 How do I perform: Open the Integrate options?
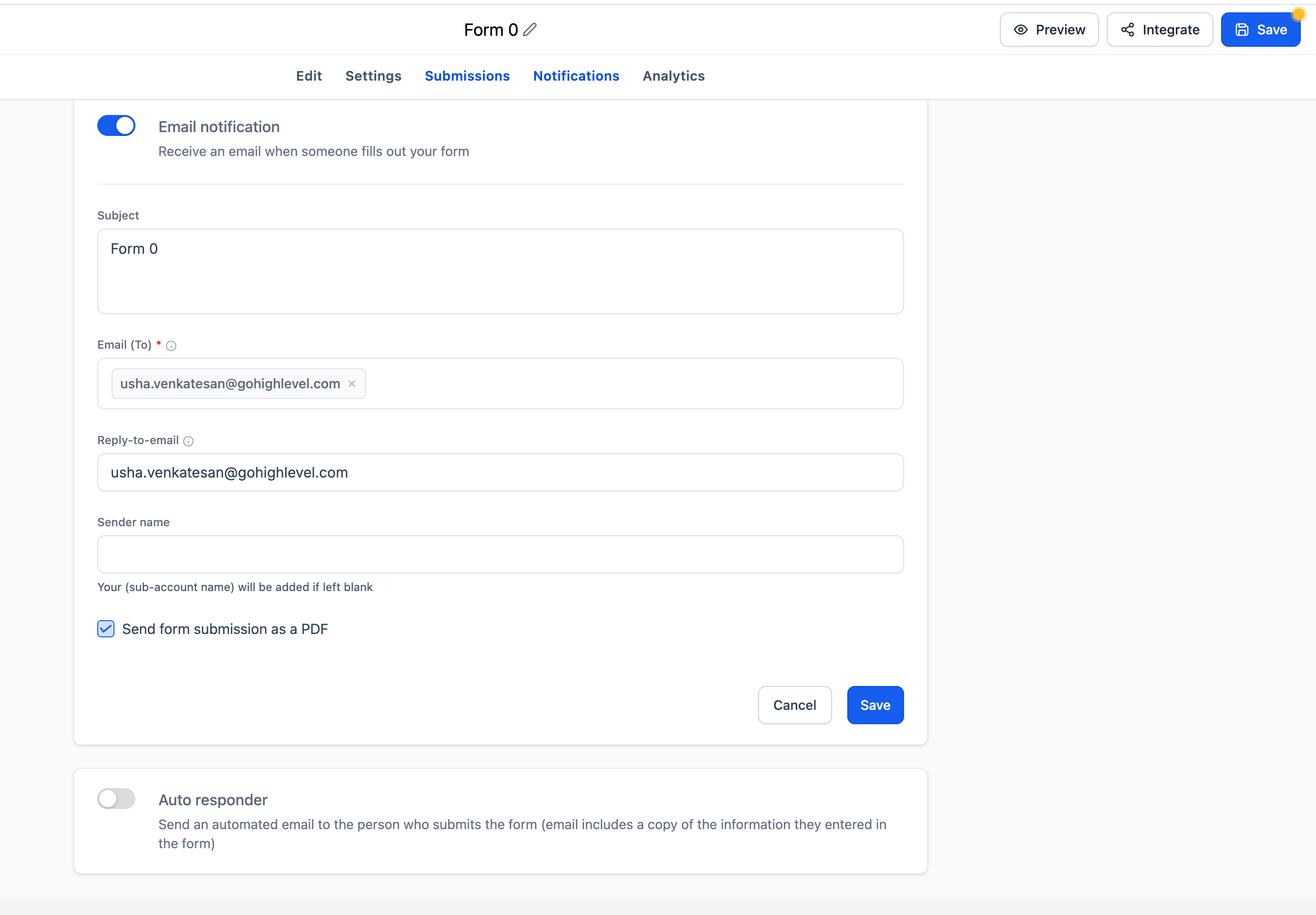pyautogui.click(x=1160, y=29)
